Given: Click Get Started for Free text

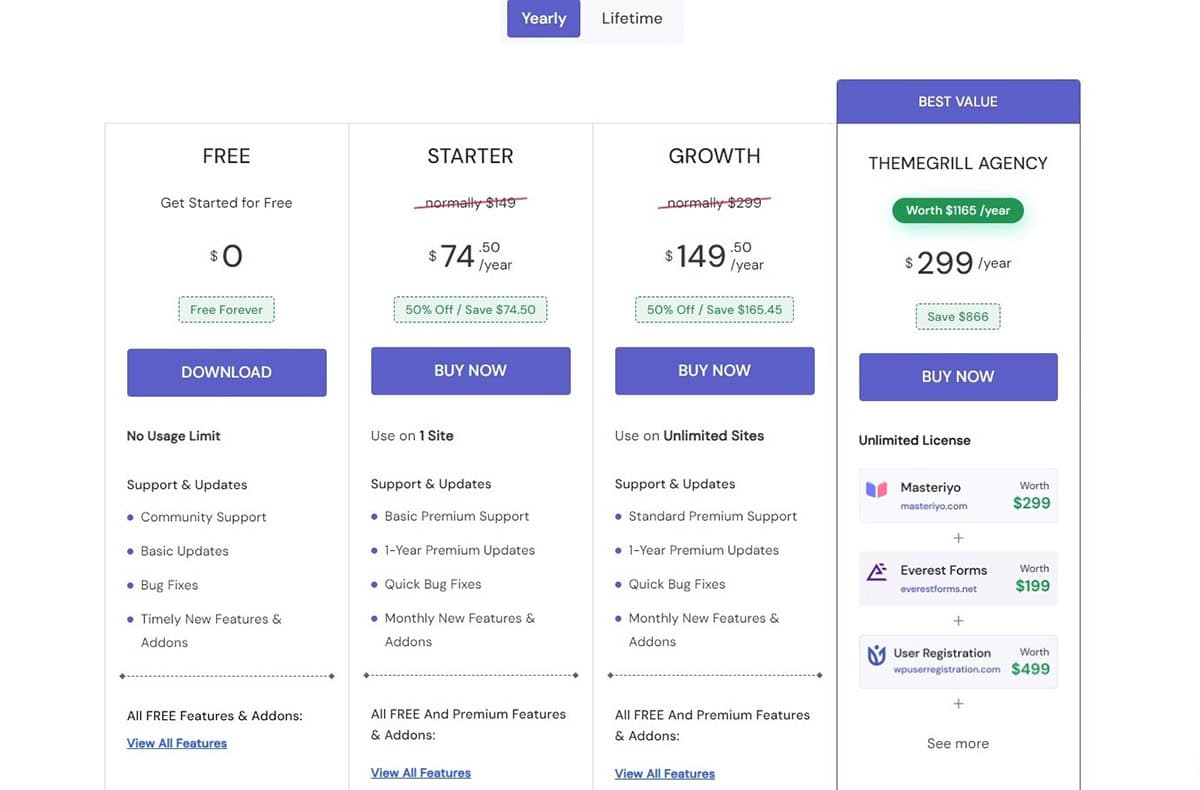Looking at the screenshot, I should (227, 203).
